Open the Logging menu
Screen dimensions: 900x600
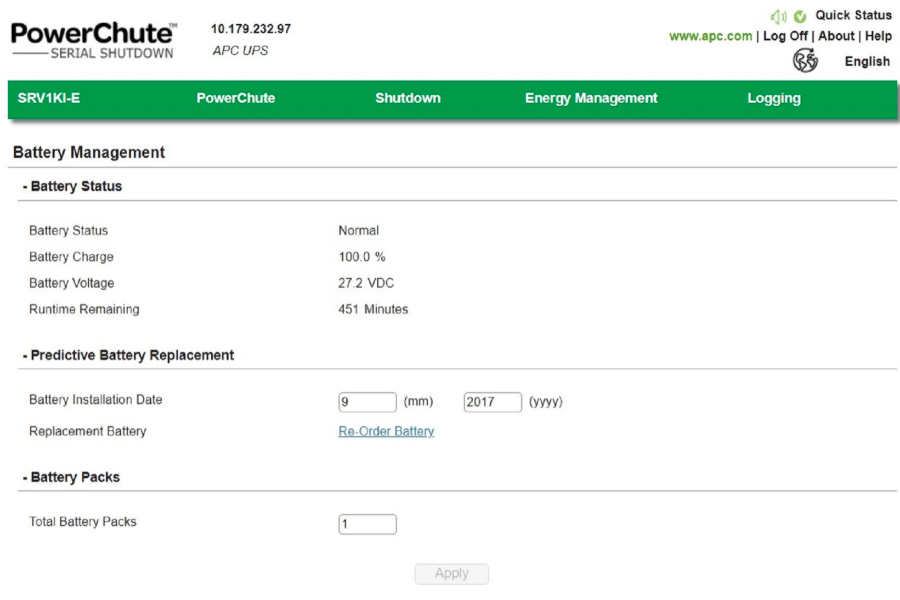[x=774, y=98]
